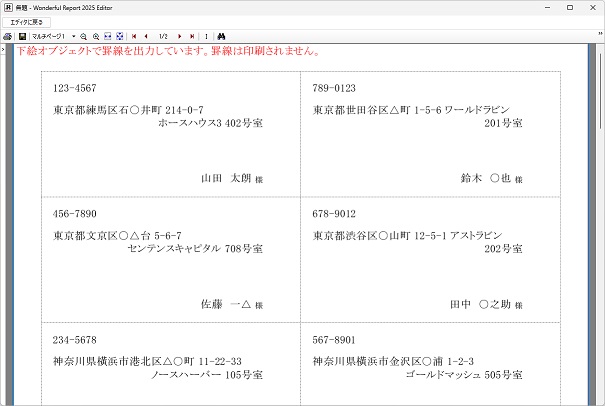The image size is (605, 406).
Task: Click センテンスキャピタル 708号室 text
Action: click(x=195, y=249)
